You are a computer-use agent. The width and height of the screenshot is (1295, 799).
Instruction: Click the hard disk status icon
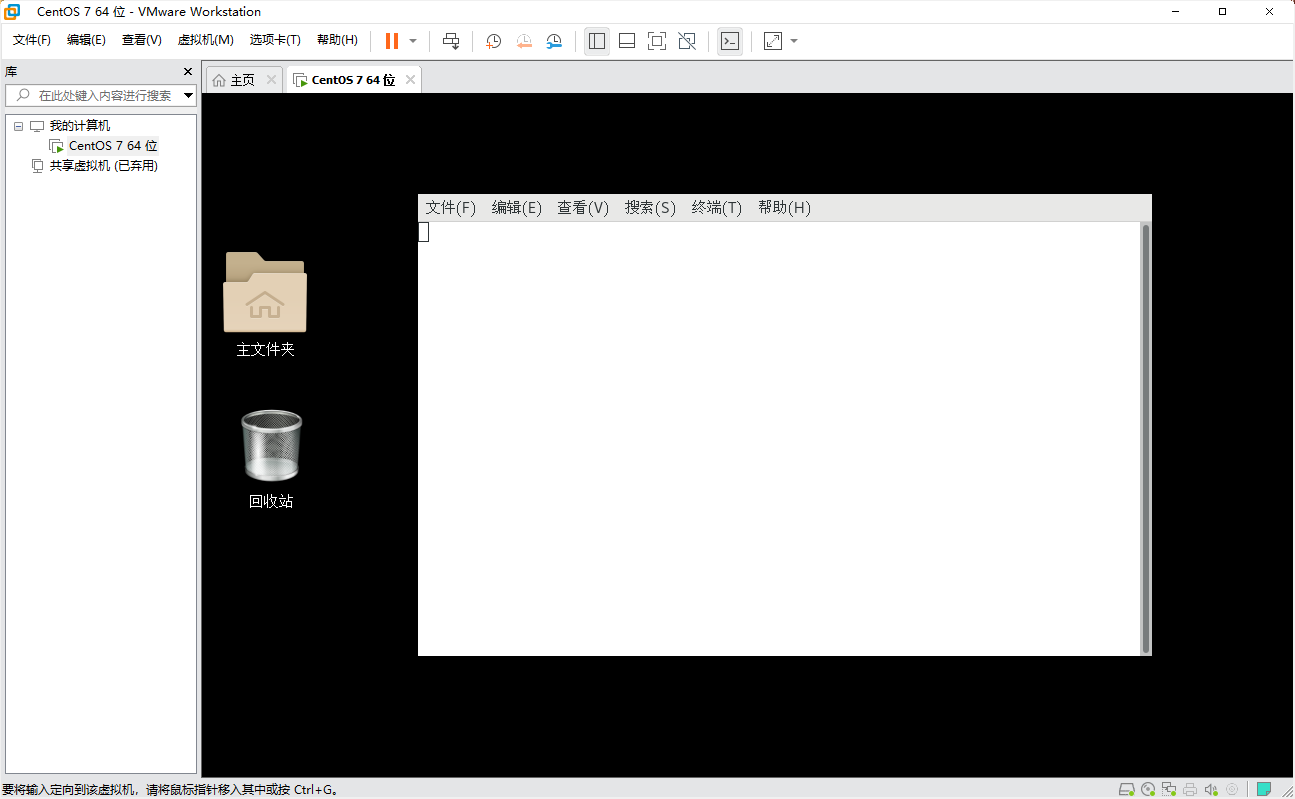pos(1127,790)
